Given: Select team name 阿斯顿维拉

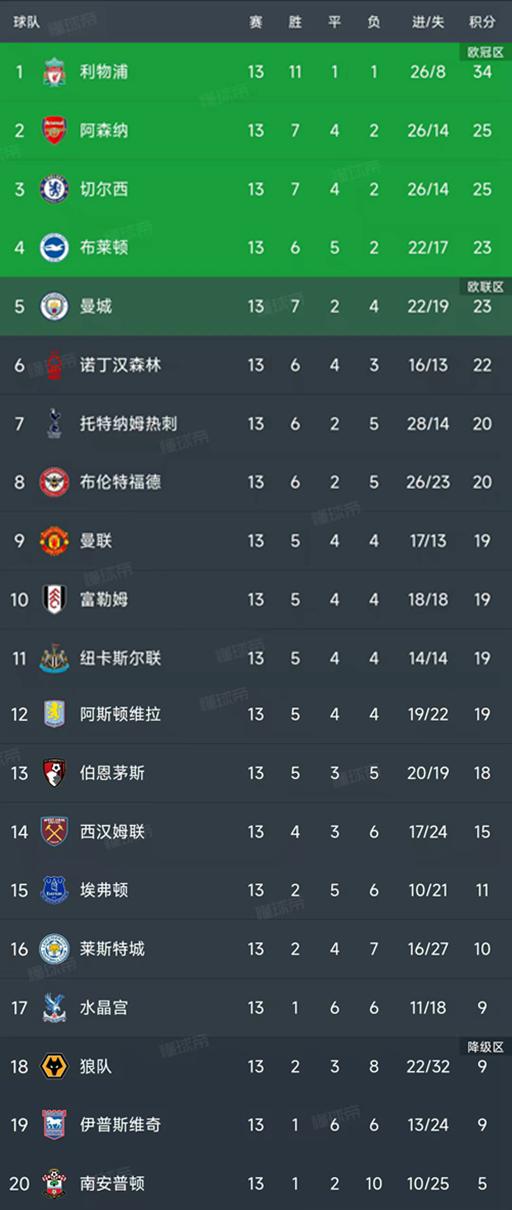Looking at the screenshot, I should (x=120, y=715).
